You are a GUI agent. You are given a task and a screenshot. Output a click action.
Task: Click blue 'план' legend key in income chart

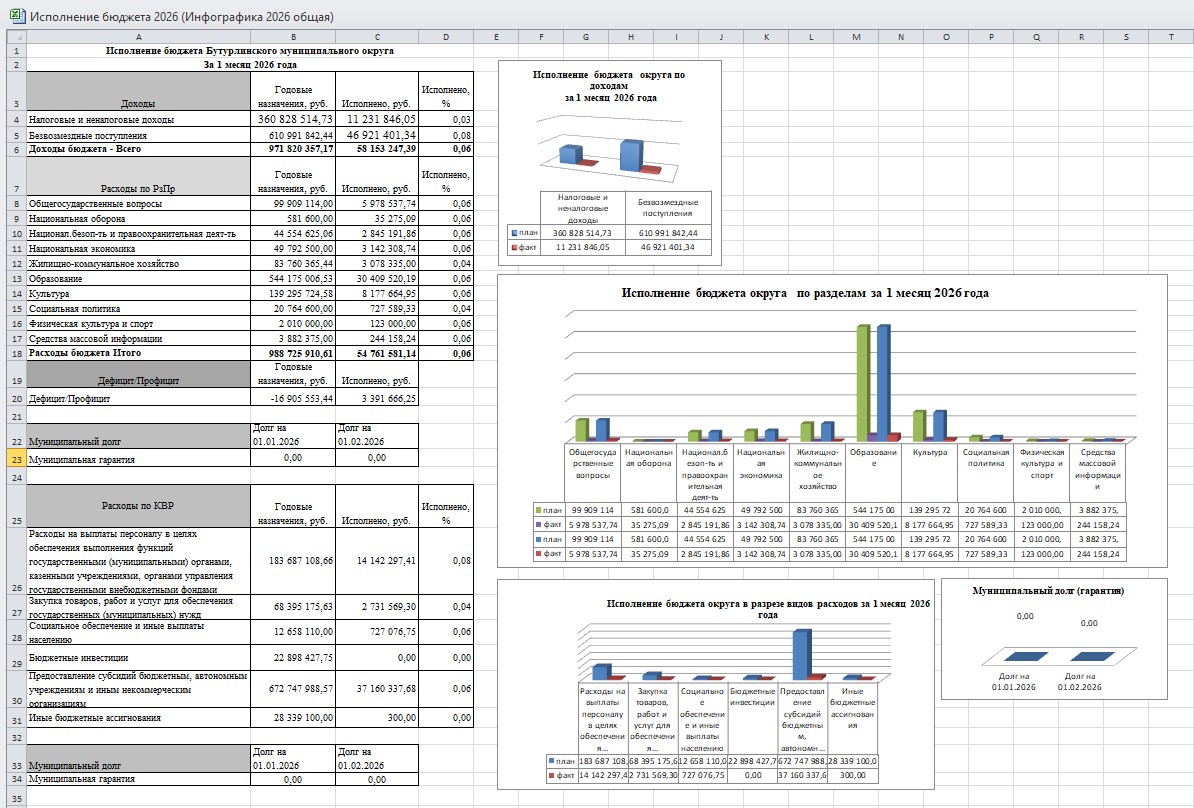click(515, 233)
